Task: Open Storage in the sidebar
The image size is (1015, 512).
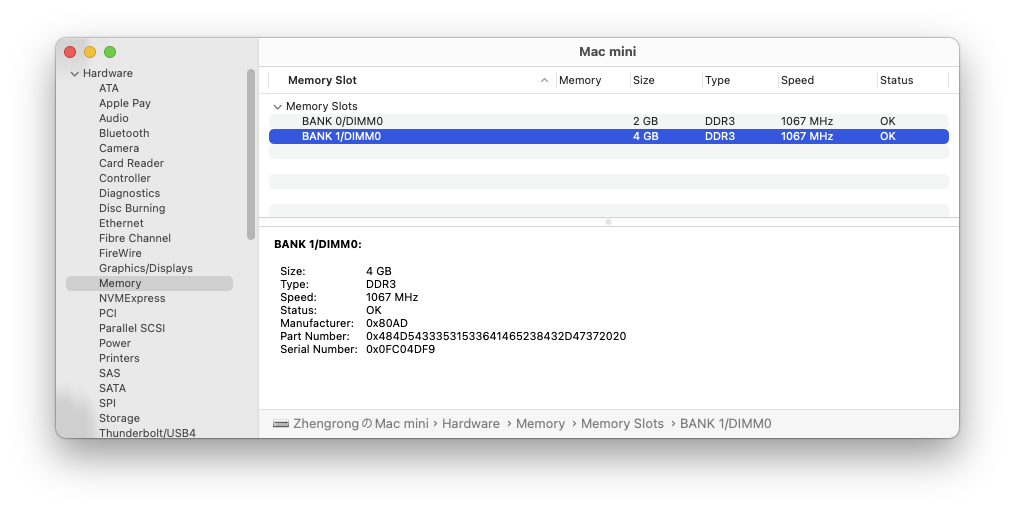Action: click(x=119, y=418)
